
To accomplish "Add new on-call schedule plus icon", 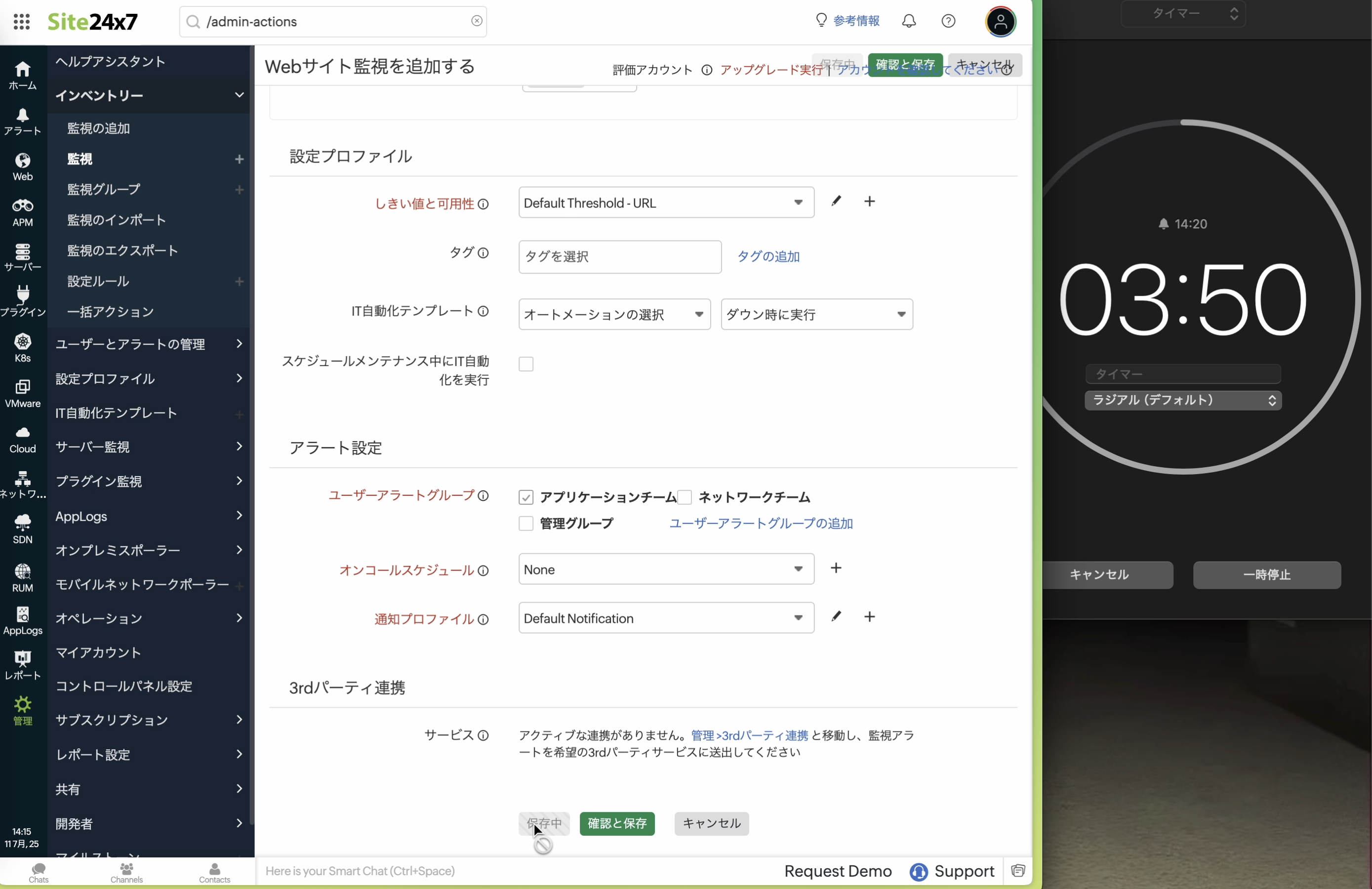I will pos(836,568).
